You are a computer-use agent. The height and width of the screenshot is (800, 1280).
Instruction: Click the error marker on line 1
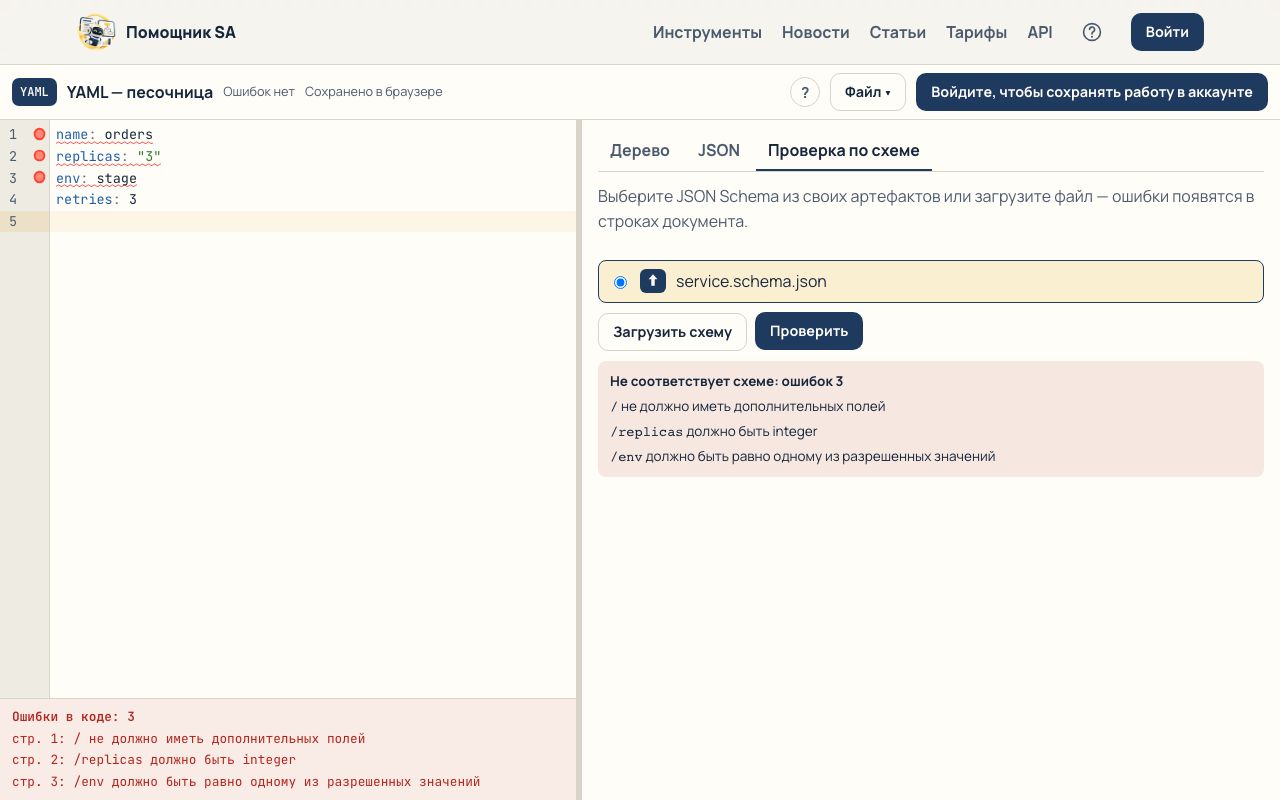(39, 134)
